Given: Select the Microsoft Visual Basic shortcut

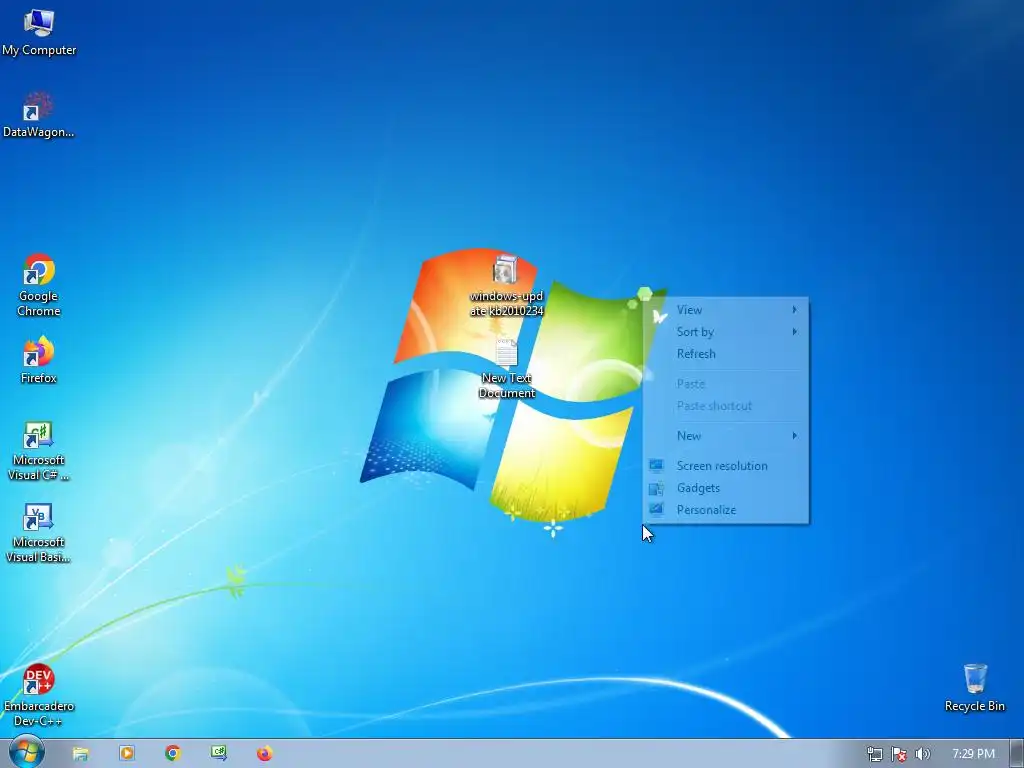Looking at the screenshot, I should point(39,533).
